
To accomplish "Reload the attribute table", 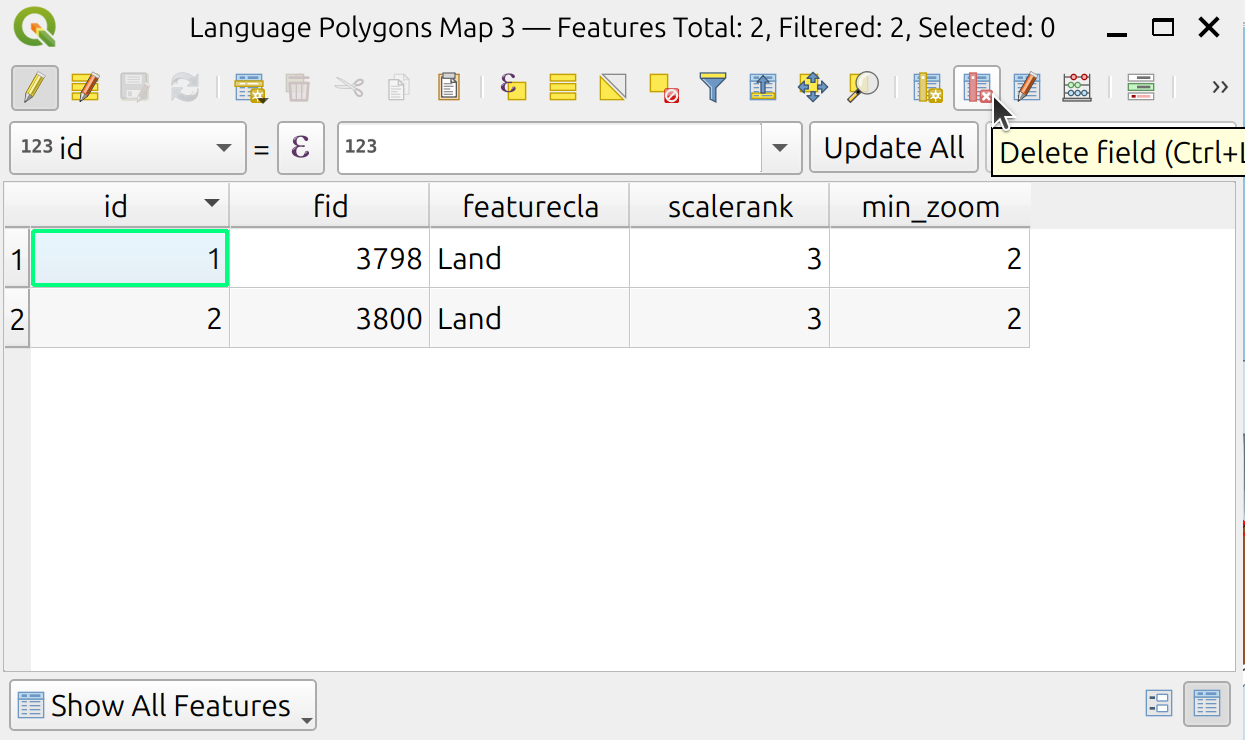I will [184, 88].
